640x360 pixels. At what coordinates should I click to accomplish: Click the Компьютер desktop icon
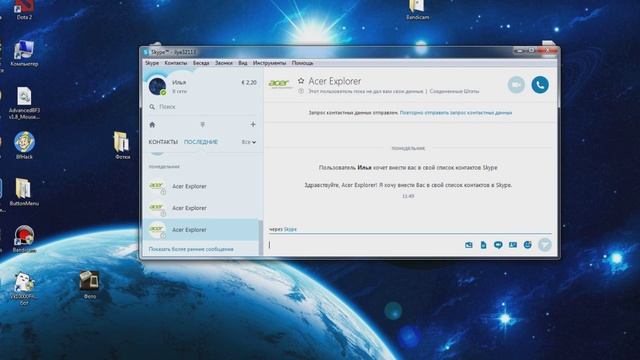[x=24, y=53]
